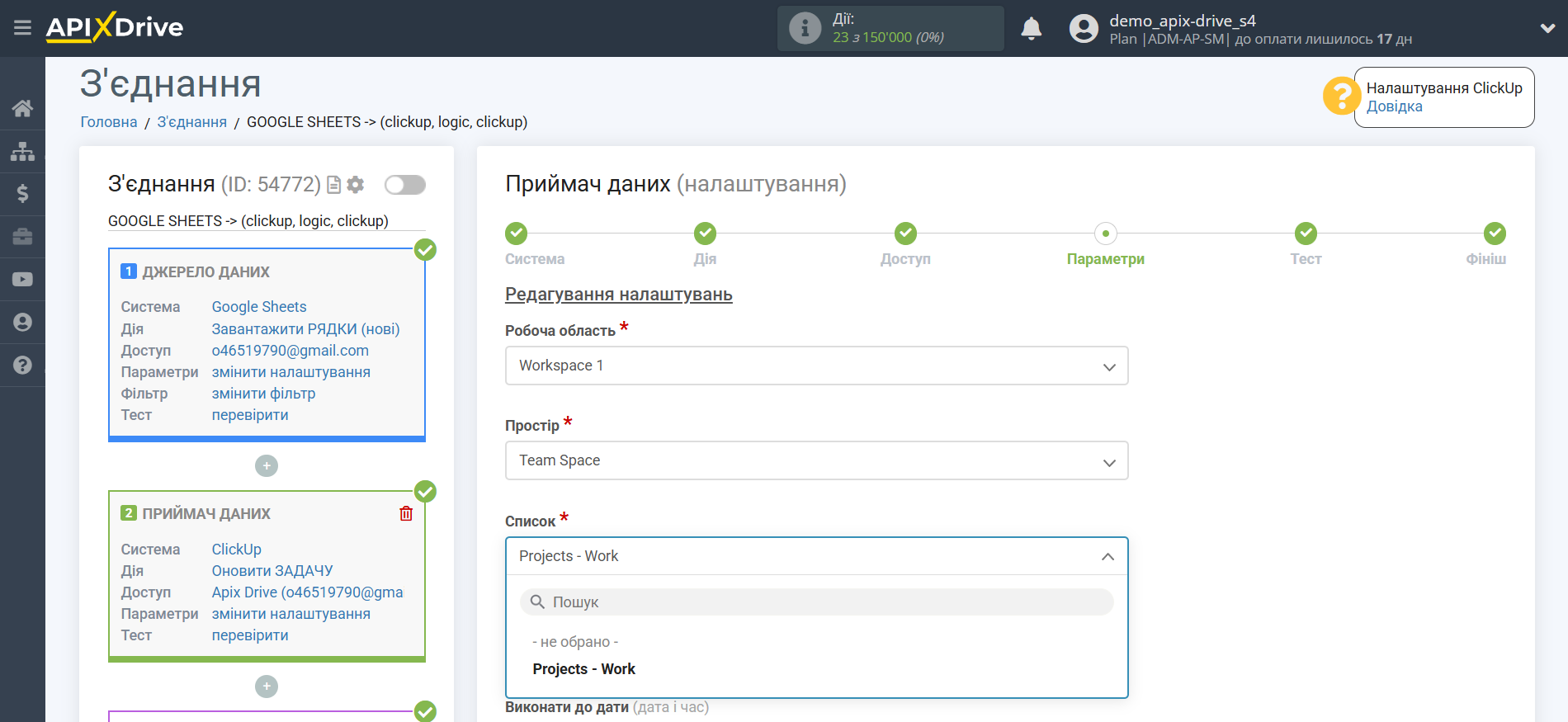Open the Google Sheets system link
Image resolution: width=1568 pixels, height=722 pixels.
pos(259,307)
